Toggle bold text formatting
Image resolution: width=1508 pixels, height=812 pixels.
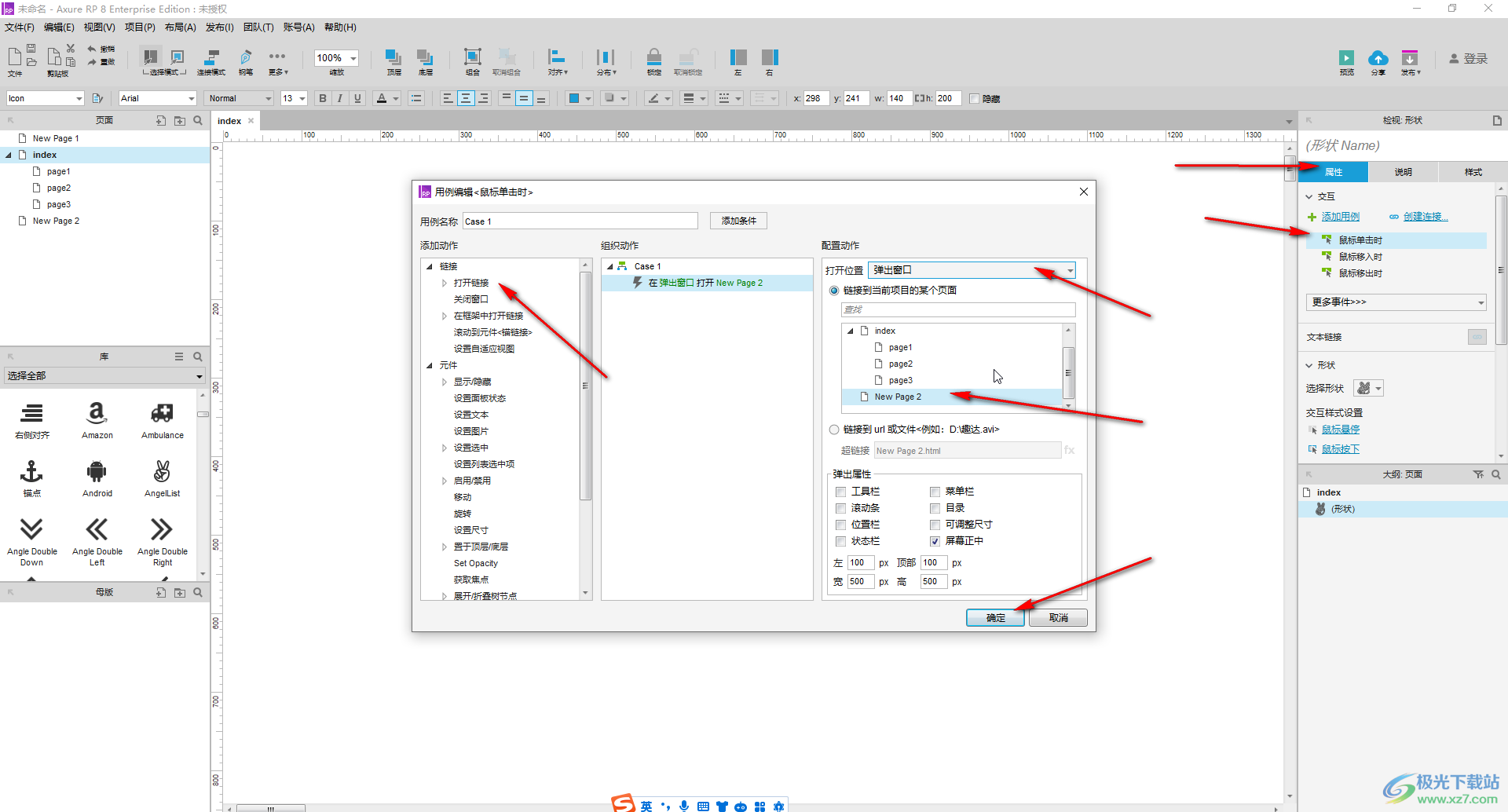(322, 98)
